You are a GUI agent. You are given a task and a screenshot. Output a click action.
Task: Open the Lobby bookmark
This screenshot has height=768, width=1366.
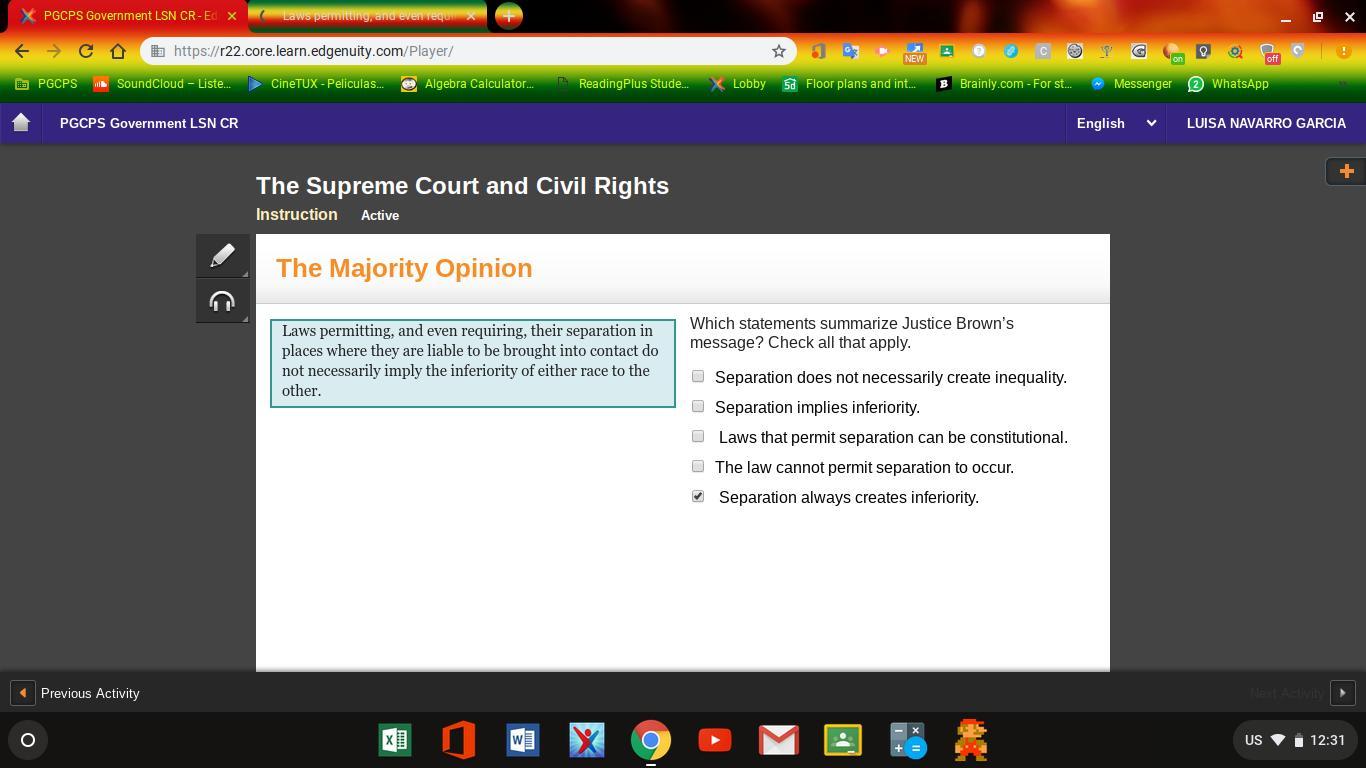(x=738, y=84)
